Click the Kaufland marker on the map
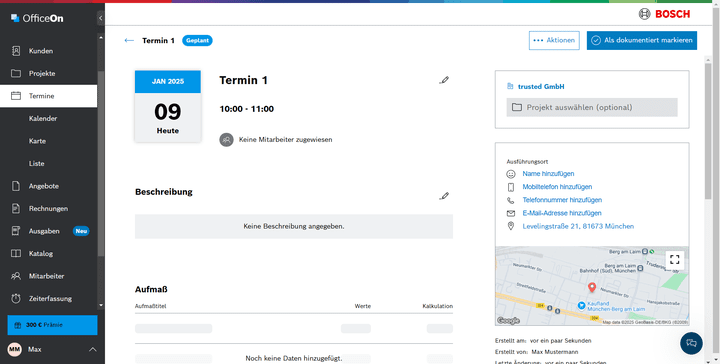The width and height of the screenshot is (720, 364). (x=581, y=305)
